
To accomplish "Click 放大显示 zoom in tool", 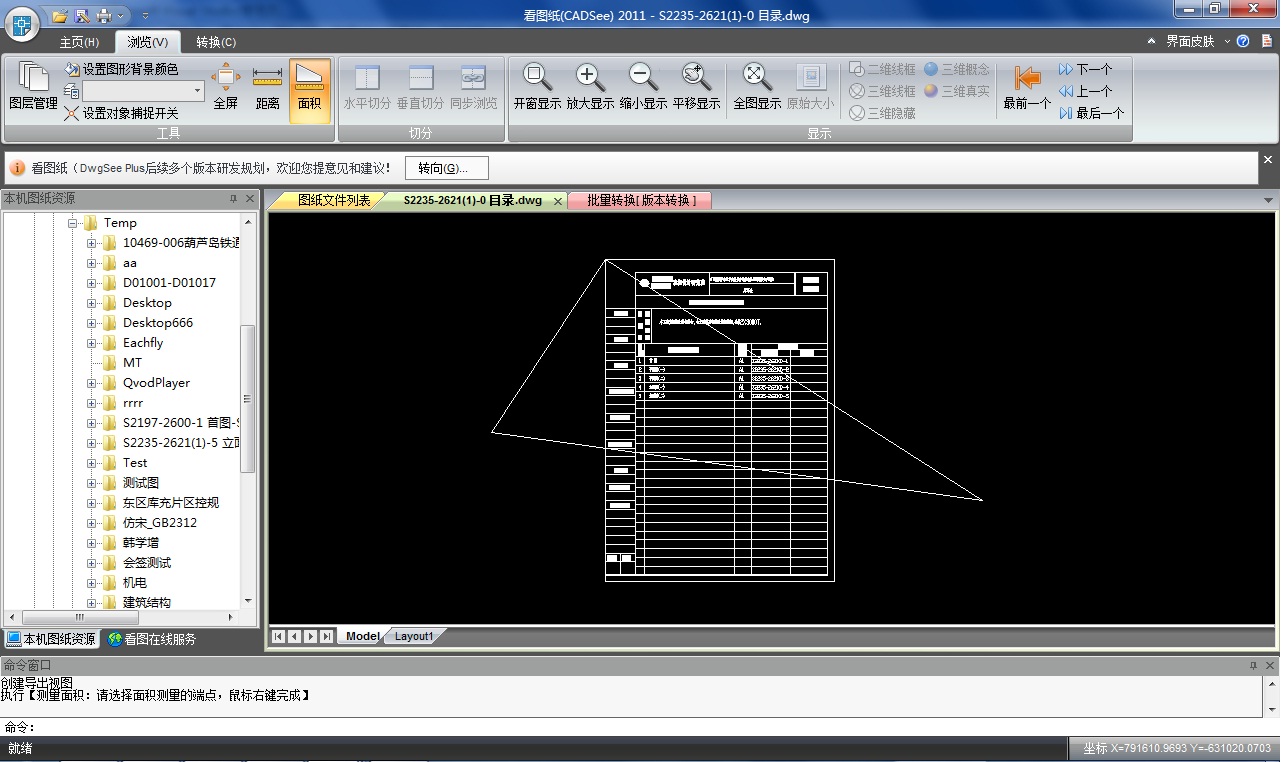I will click(590, 88).
